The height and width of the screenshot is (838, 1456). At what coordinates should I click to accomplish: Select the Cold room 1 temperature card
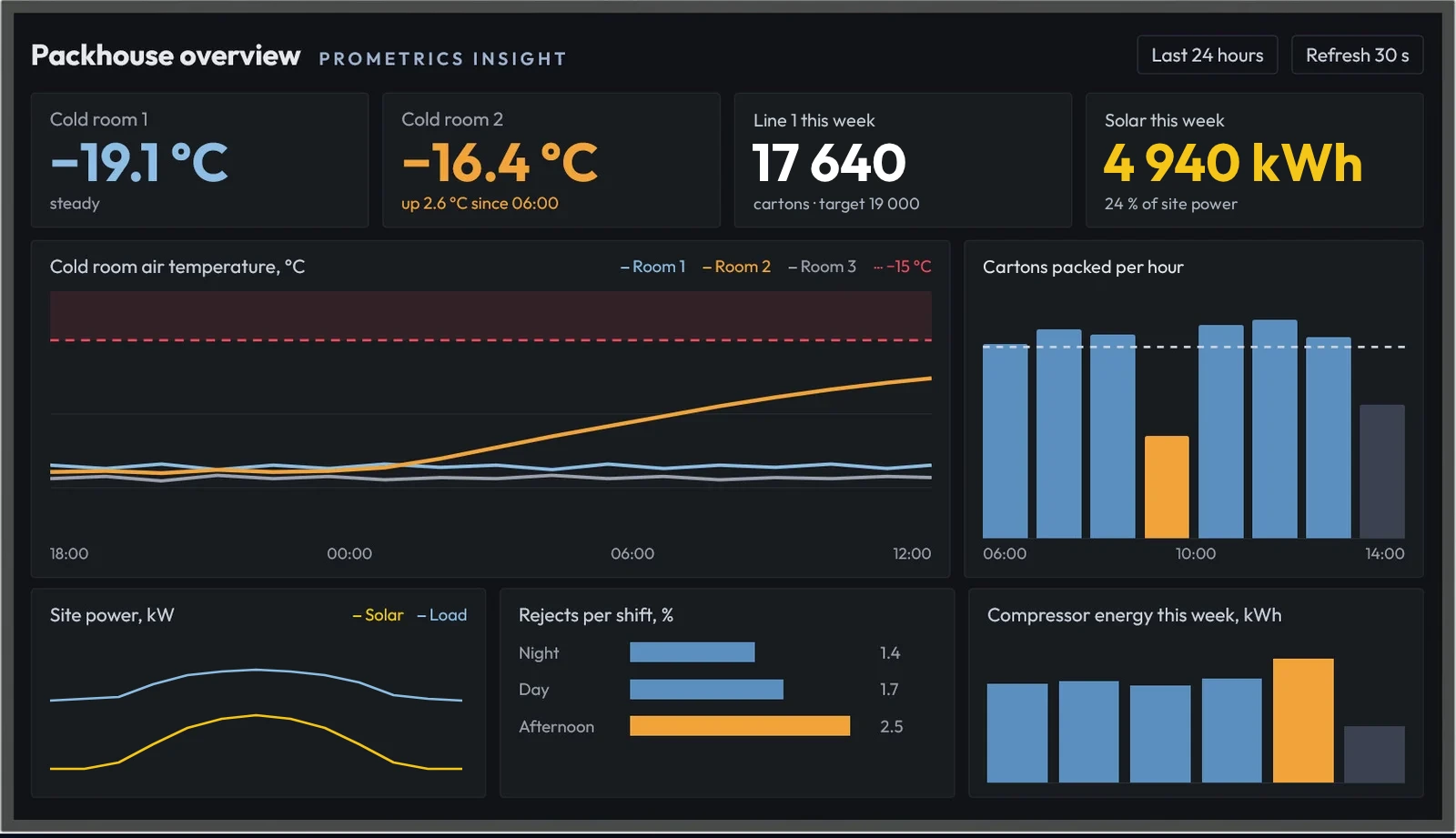click(199, 160)
